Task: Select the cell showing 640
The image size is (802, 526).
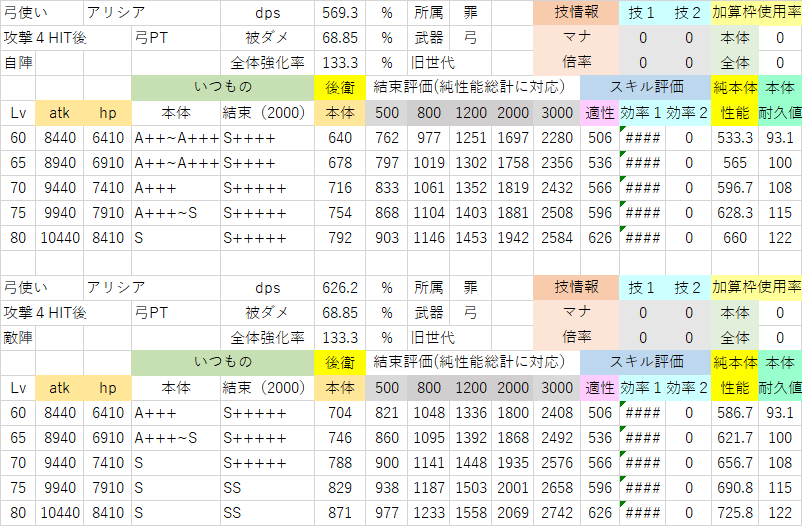Action: coord(340,138)
